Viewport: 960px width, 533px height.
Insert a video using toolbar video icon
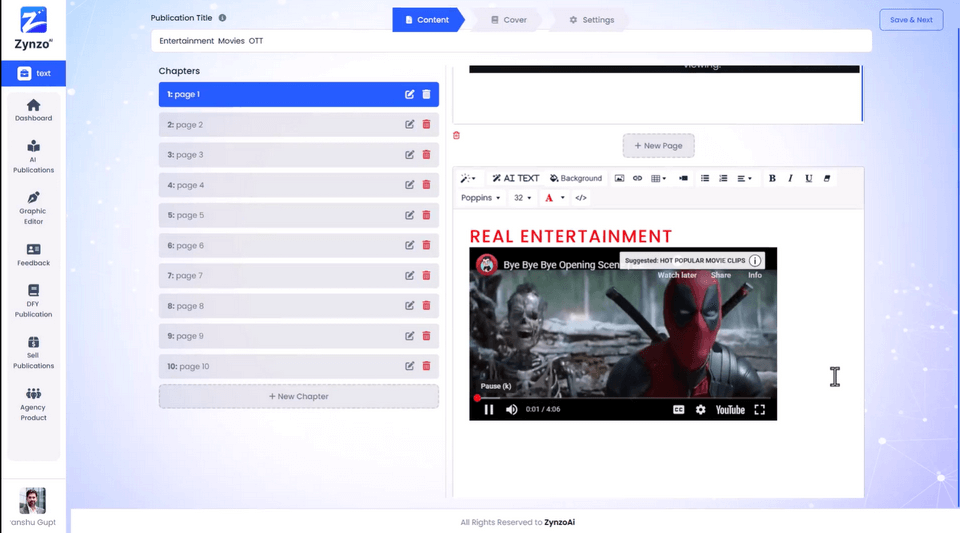pos(683,178)
